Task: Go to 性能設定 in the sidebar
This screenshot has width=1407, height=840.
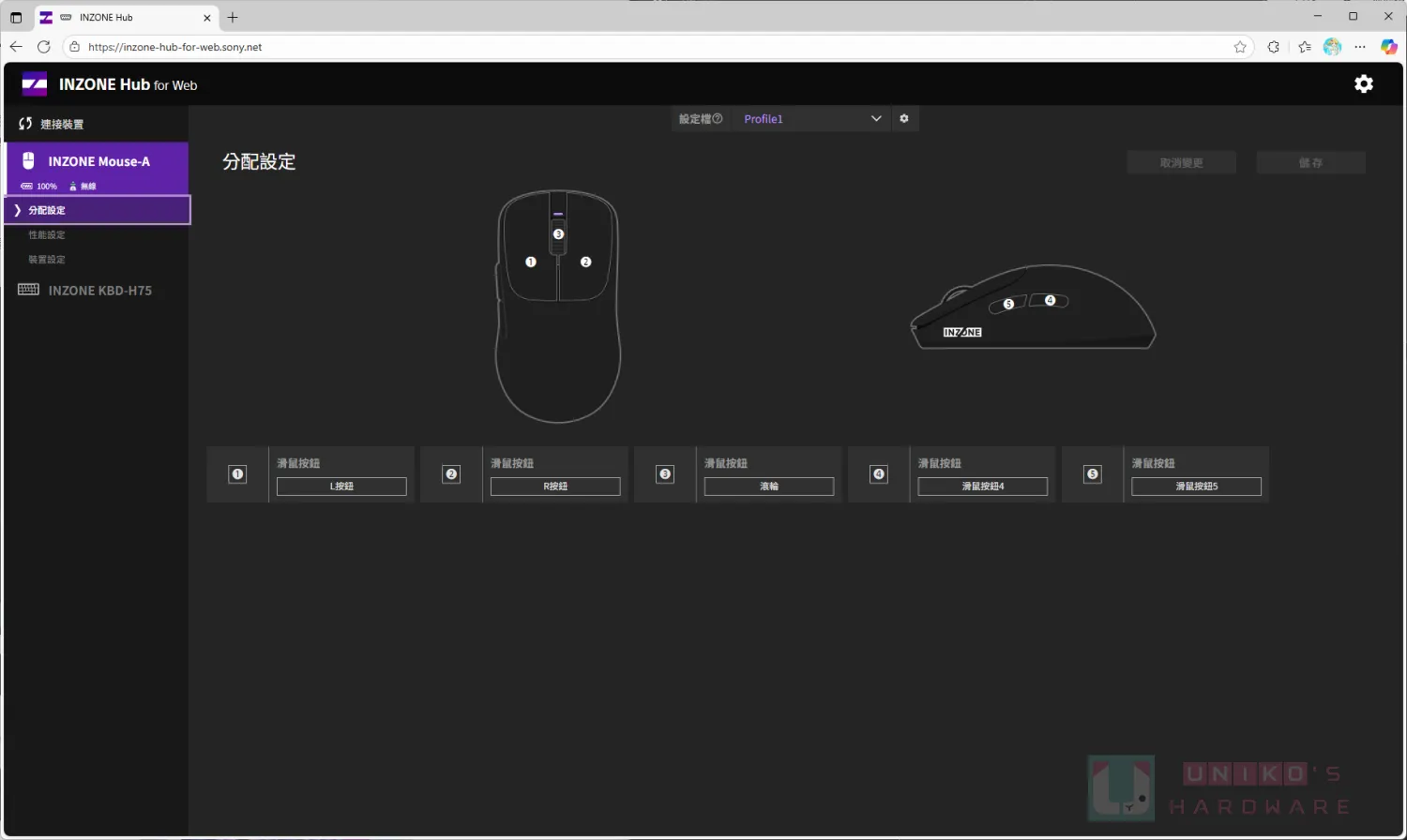Action: pyautogui.click(x=47, y=235)
